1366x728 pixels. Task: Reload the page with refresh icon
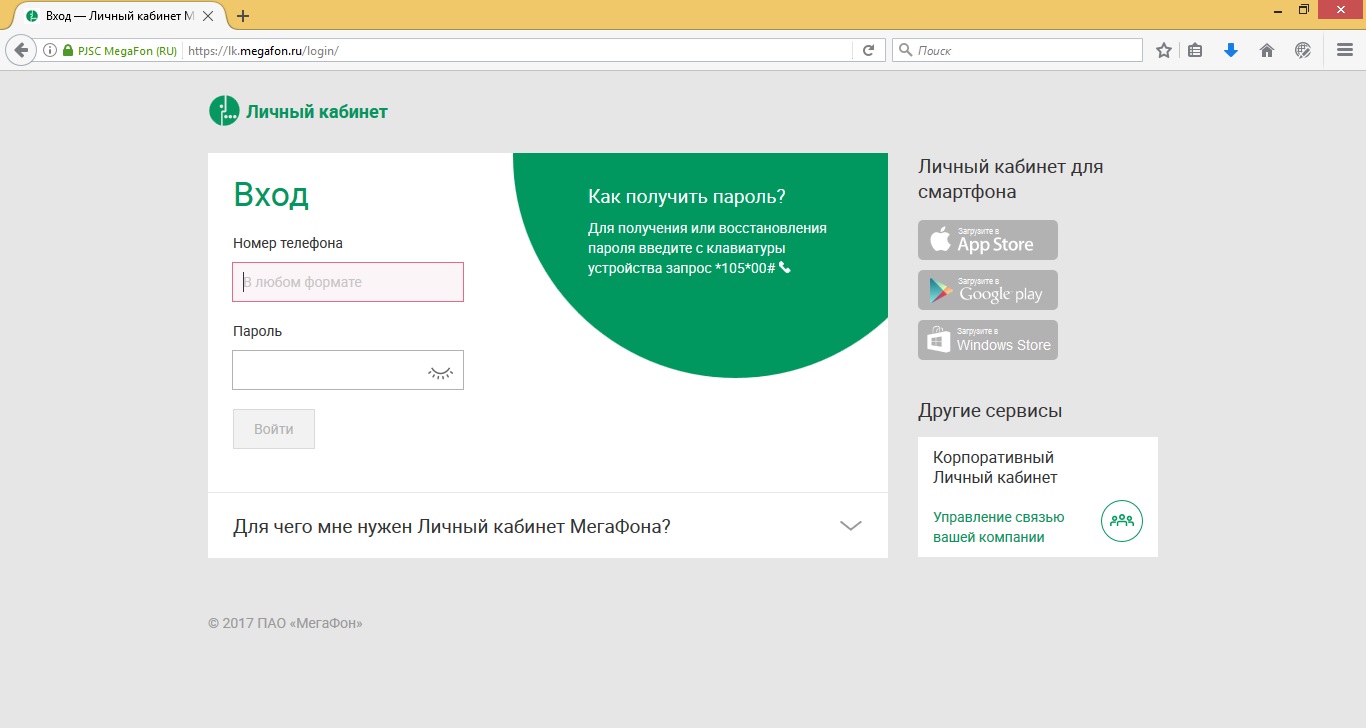coord(868,50)
